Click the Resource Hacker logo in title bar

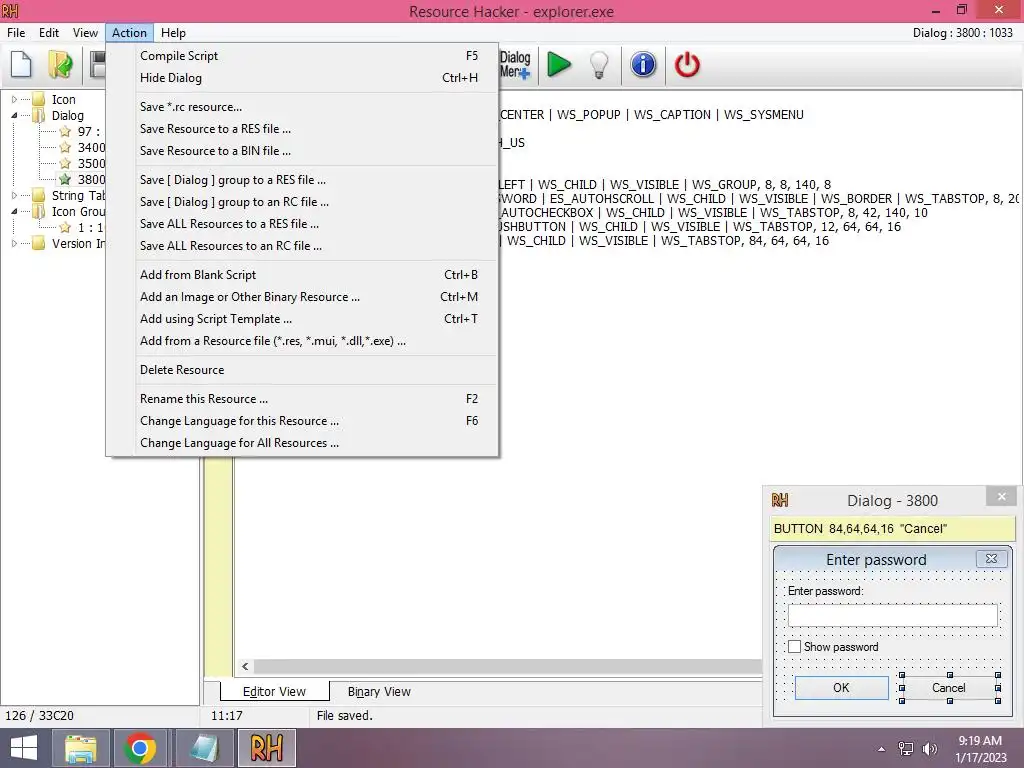pyautogui.click(x=10, y=10)
